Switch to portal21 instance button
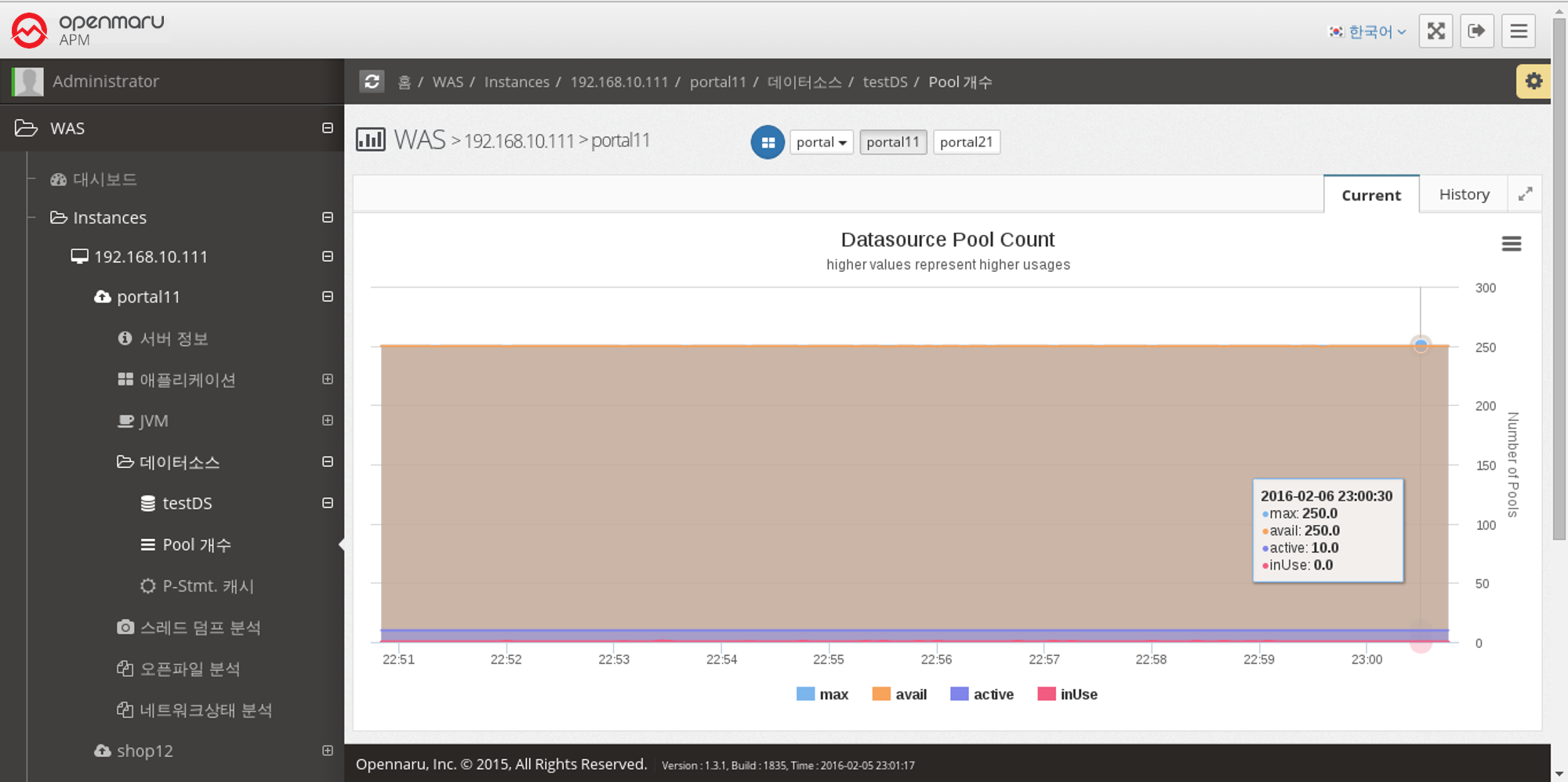The height and width of the screenshot is (782, 1568). point(966,143)
